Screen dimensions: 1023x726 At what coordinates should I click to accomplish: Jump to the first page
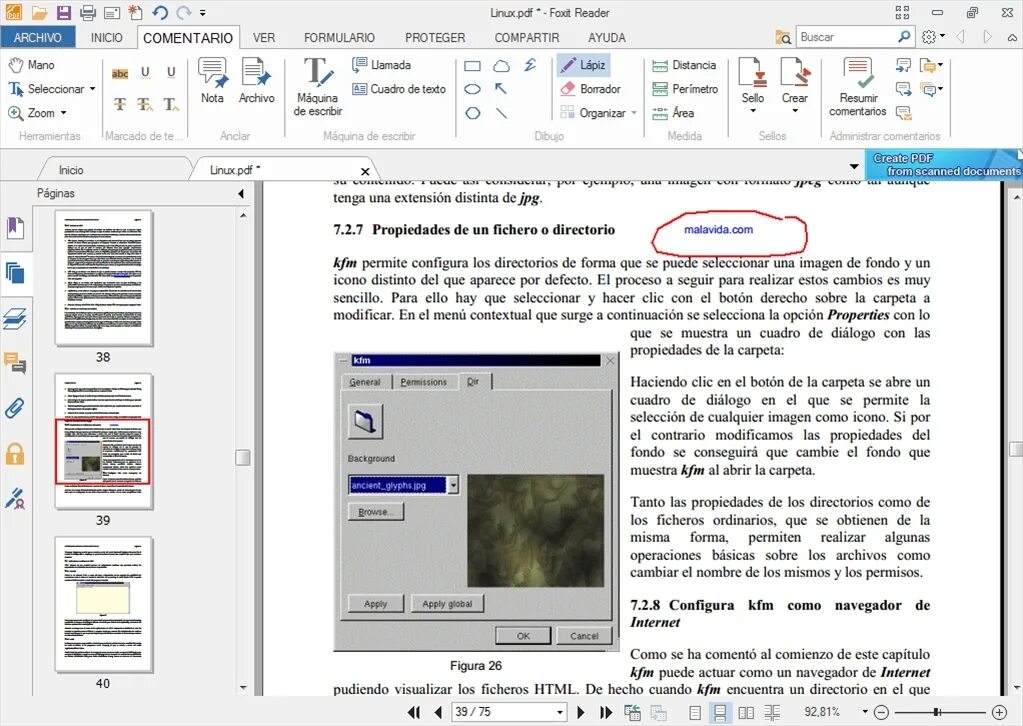tap(414, 712)
